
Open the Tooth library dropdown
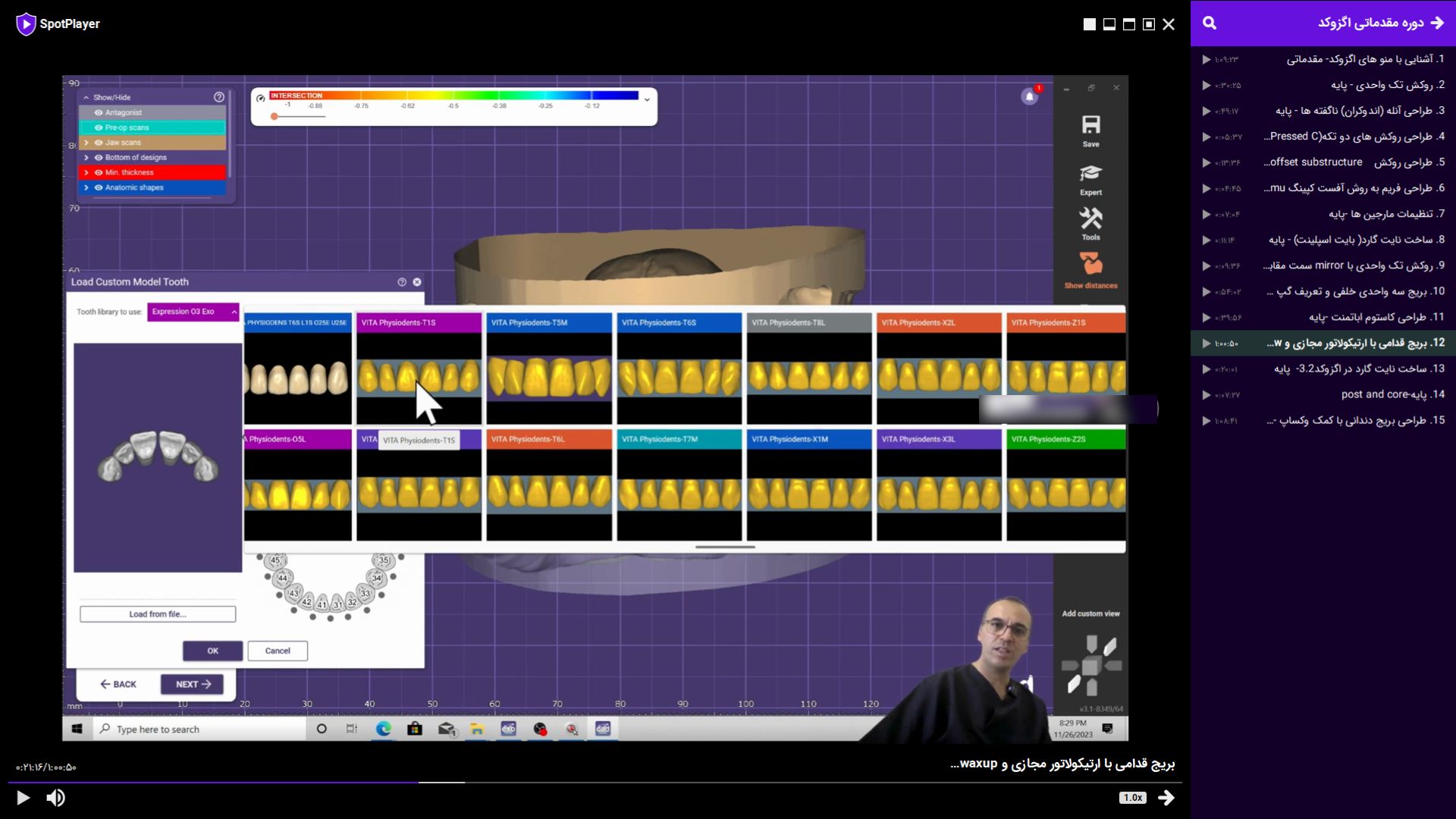(193, 312)
